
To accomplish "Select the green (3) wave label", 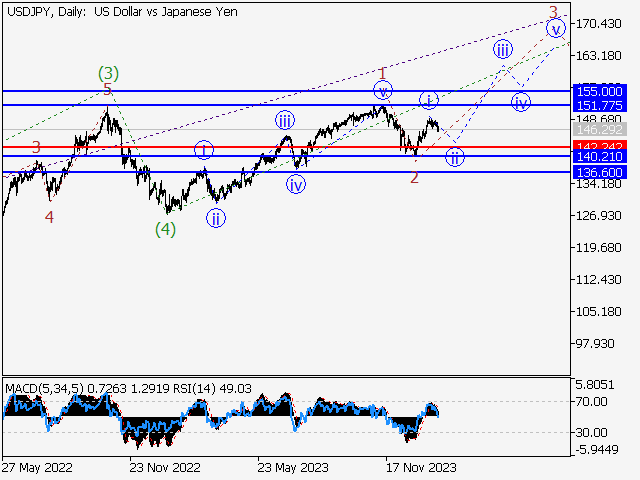I will (x=109, y=74).
